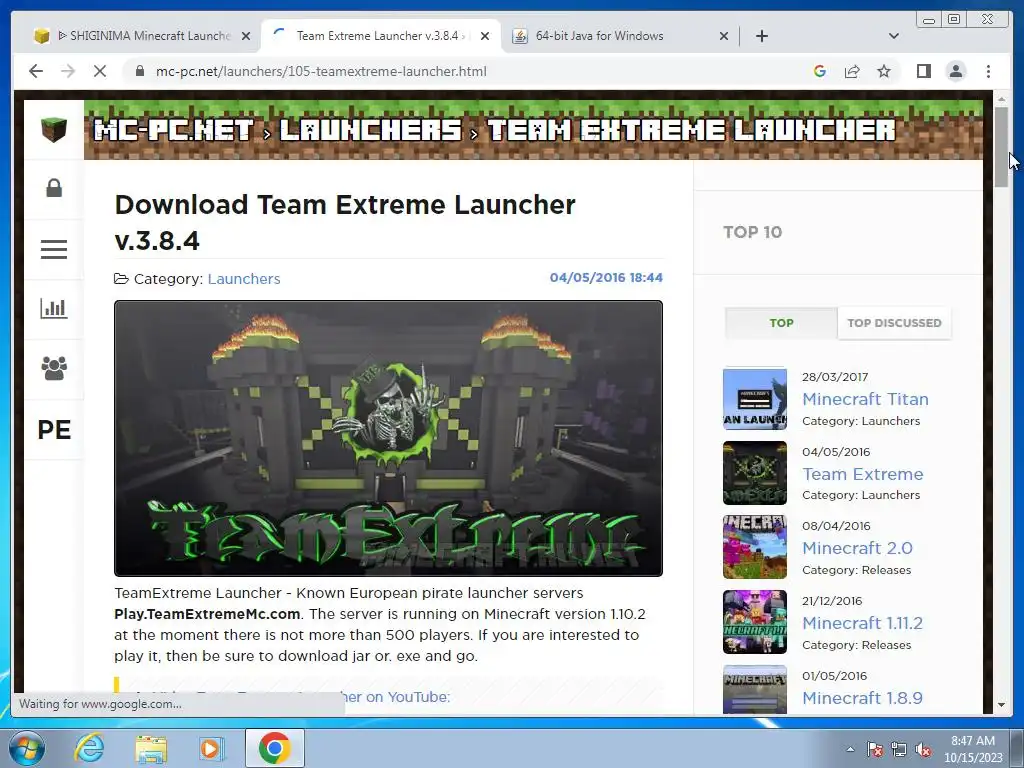Image resolution: width=1024 pixels, height=768 pixels.
Task: Toggle the browser side panel icon
Action: (923, 71)
